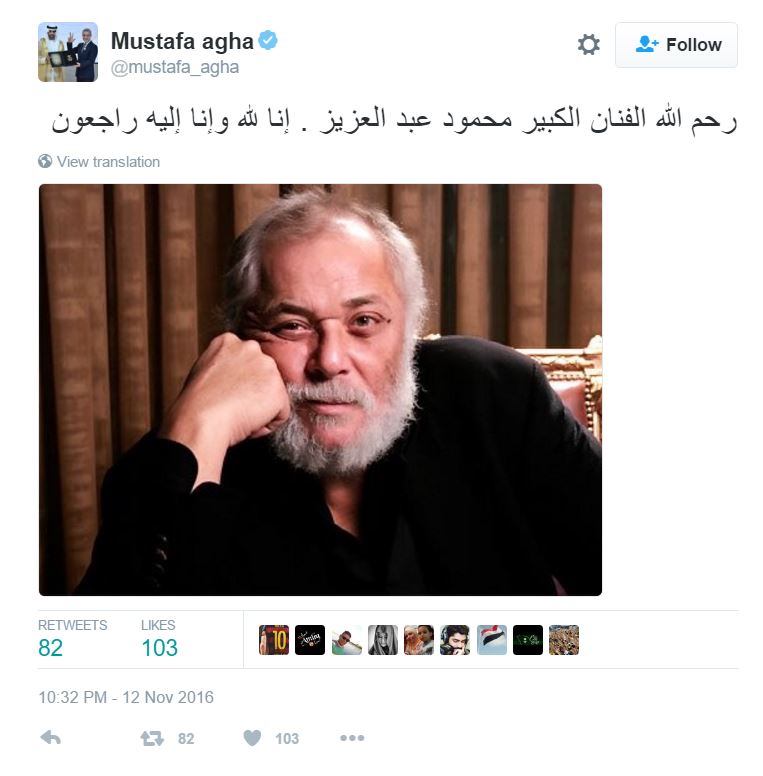Image resolution: width=763 pixels, height=776 pixels.
Task: Open the three-dots more options menu
Action: click(352, 738)
